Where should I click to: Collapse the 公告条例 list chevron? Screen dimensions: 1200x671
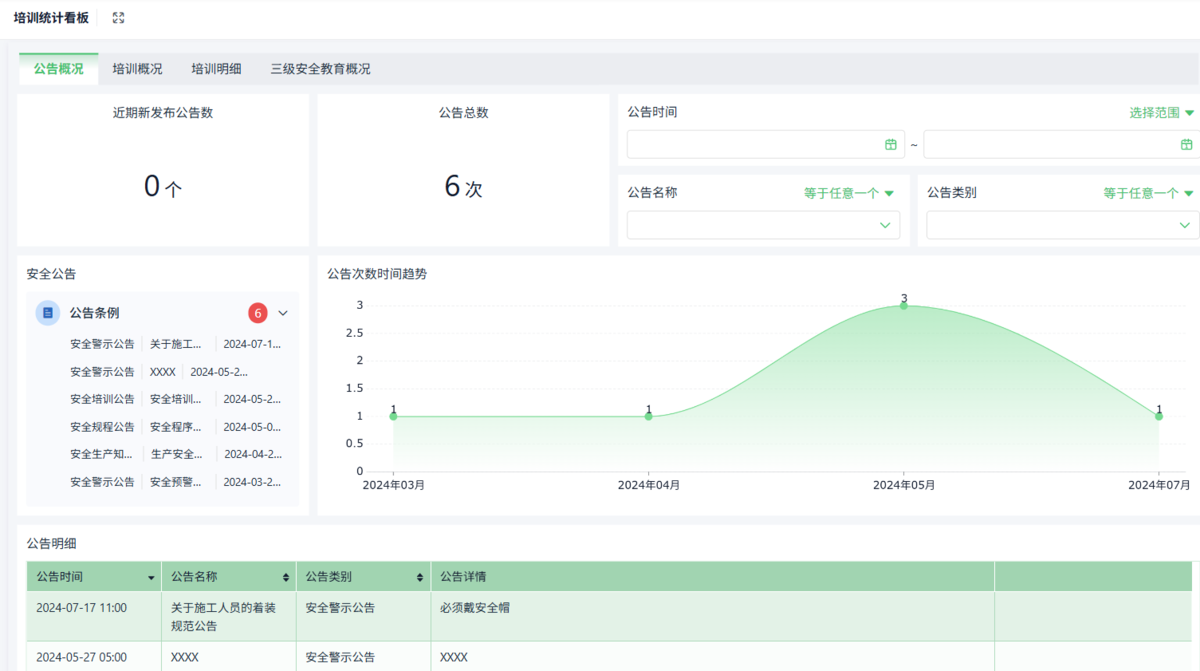283,313
